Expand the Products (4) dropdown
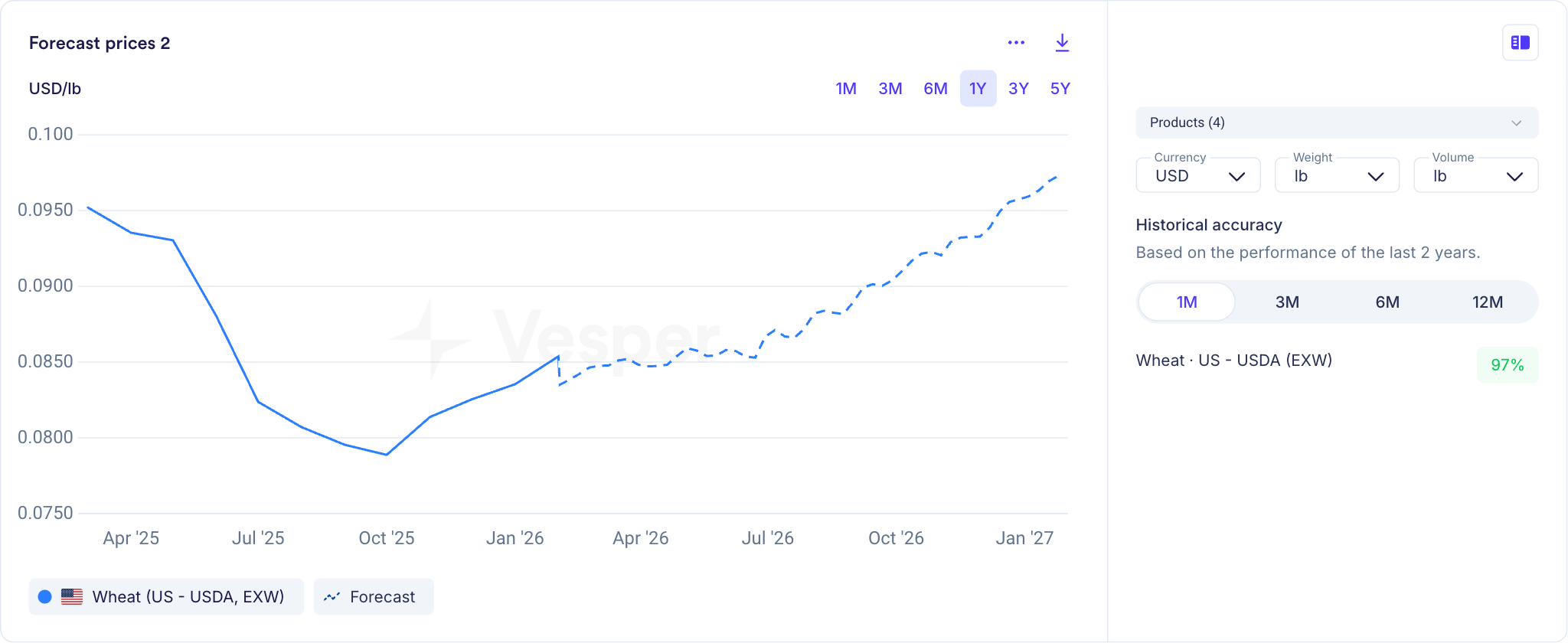This screenshot has width=1568, height=643. pyautogui.click(x=1336, y=122)
